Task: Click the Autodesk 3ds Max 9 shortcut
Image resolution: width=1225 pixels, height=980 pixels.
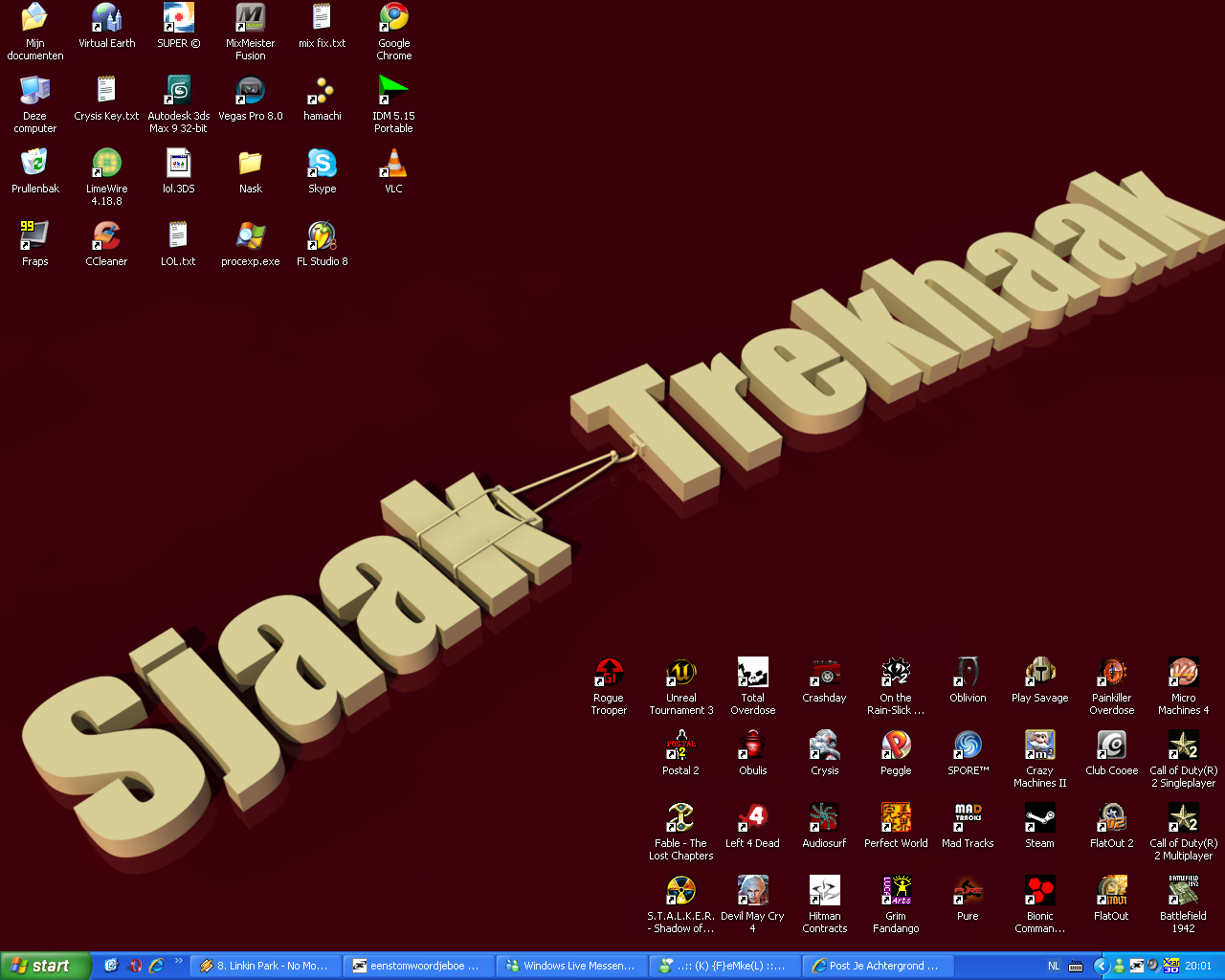Action: pos(179,90)
